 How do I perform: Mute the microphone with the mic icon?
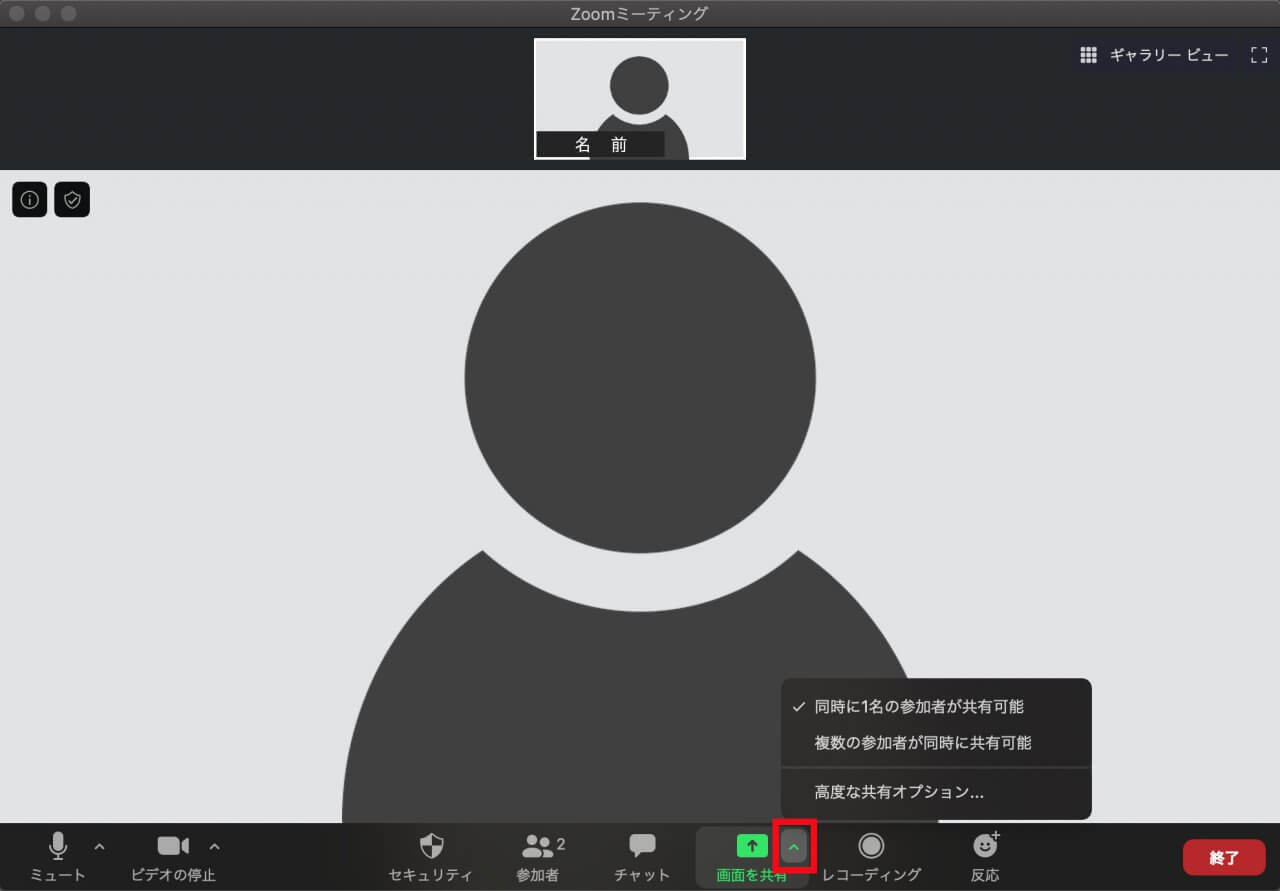click(x=58, y=846)
